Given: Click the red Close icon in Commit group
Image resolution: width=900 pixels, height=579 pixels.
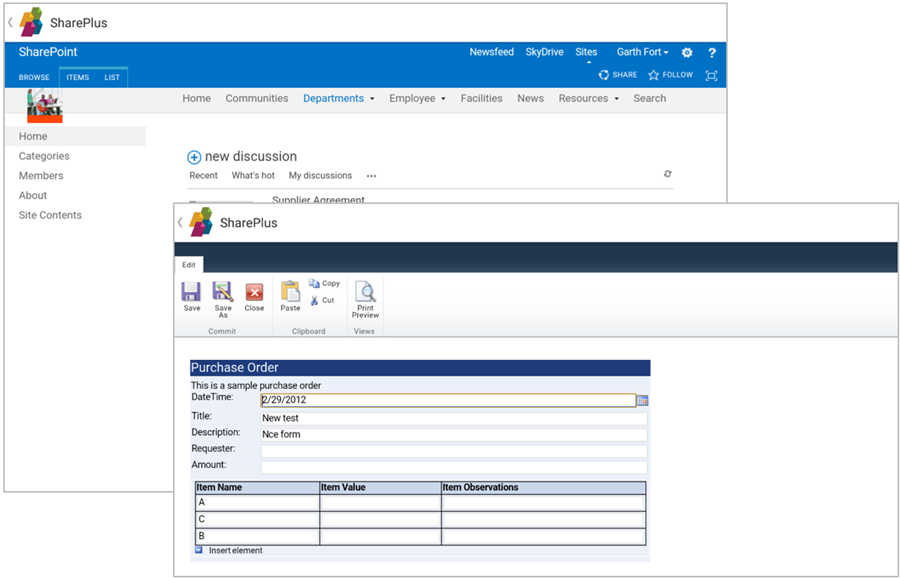Looking at the screenshot, I should pos(254,292).
